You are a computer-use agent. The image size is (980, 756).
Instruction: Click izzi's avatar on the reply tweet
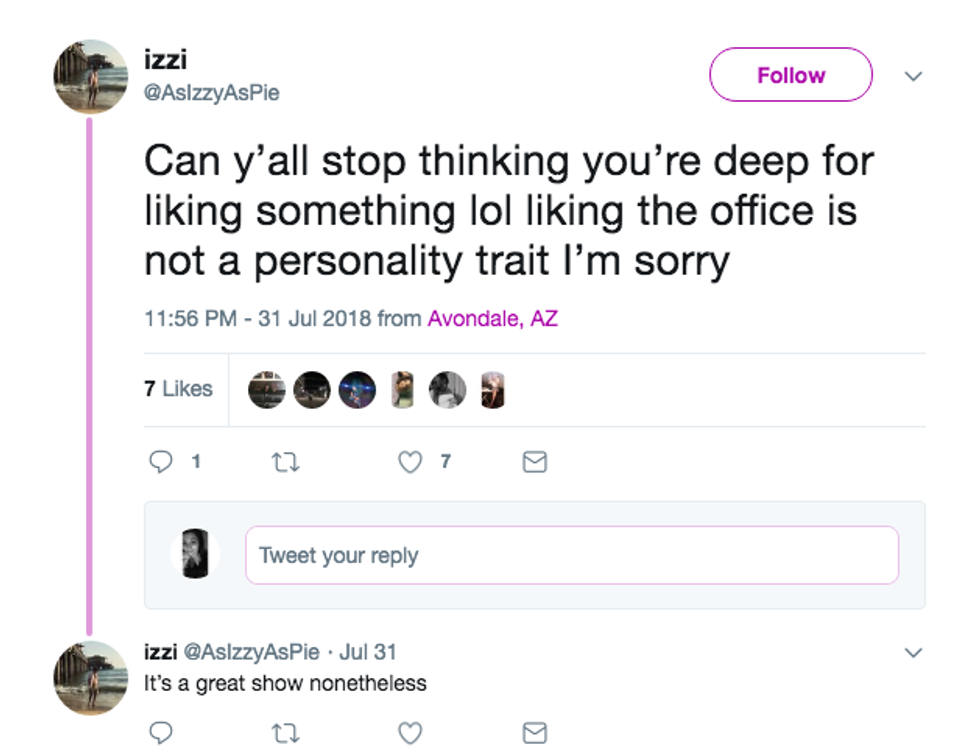(x=90, y=677)
